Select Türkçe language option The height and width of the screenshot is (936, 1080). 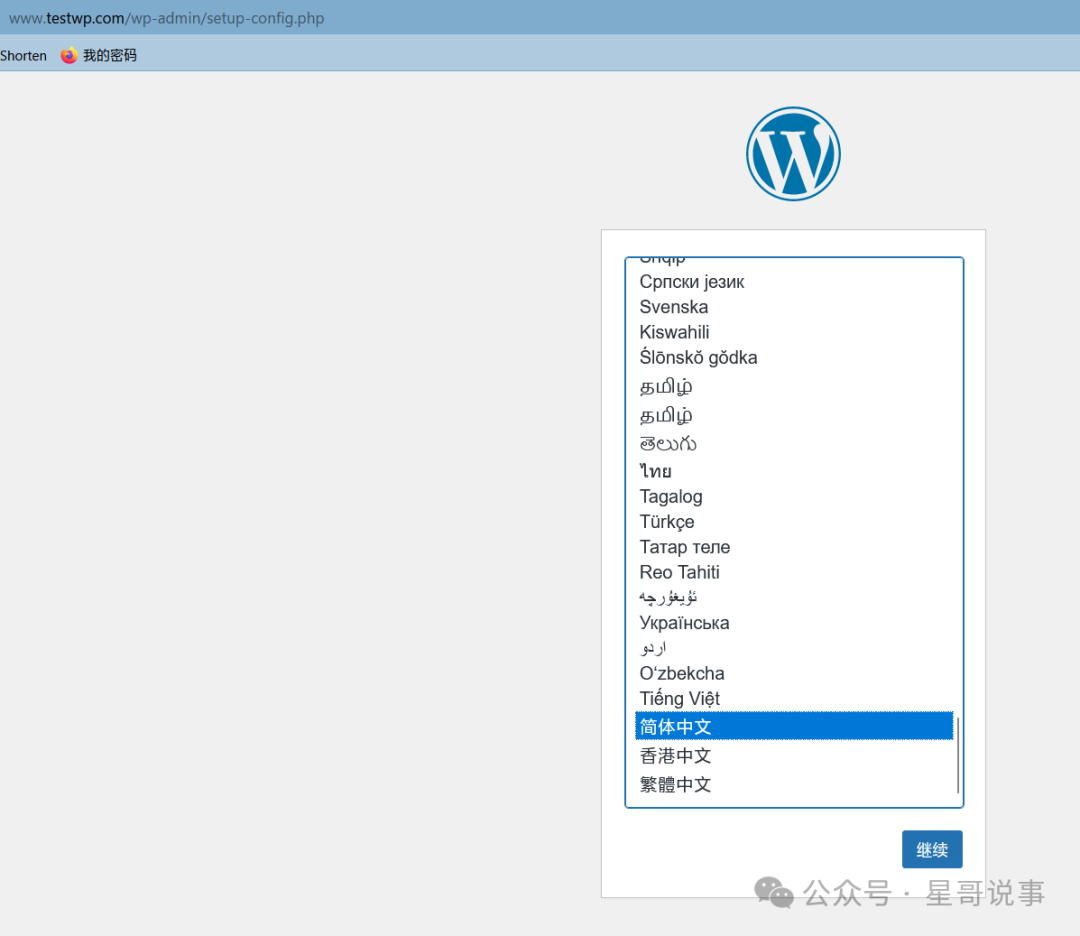coord(794,521)
